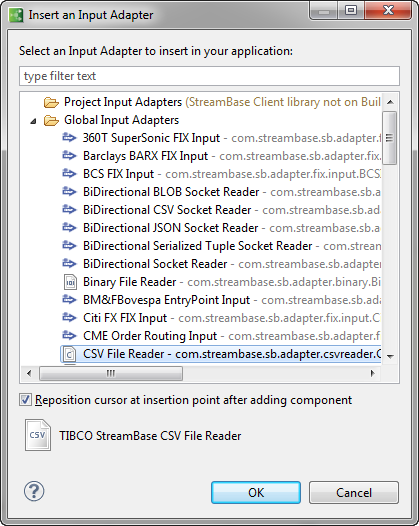Select the CSV File Reader entry
The width and height of the screenshot is (419, 526).
(x=220, y=354)
